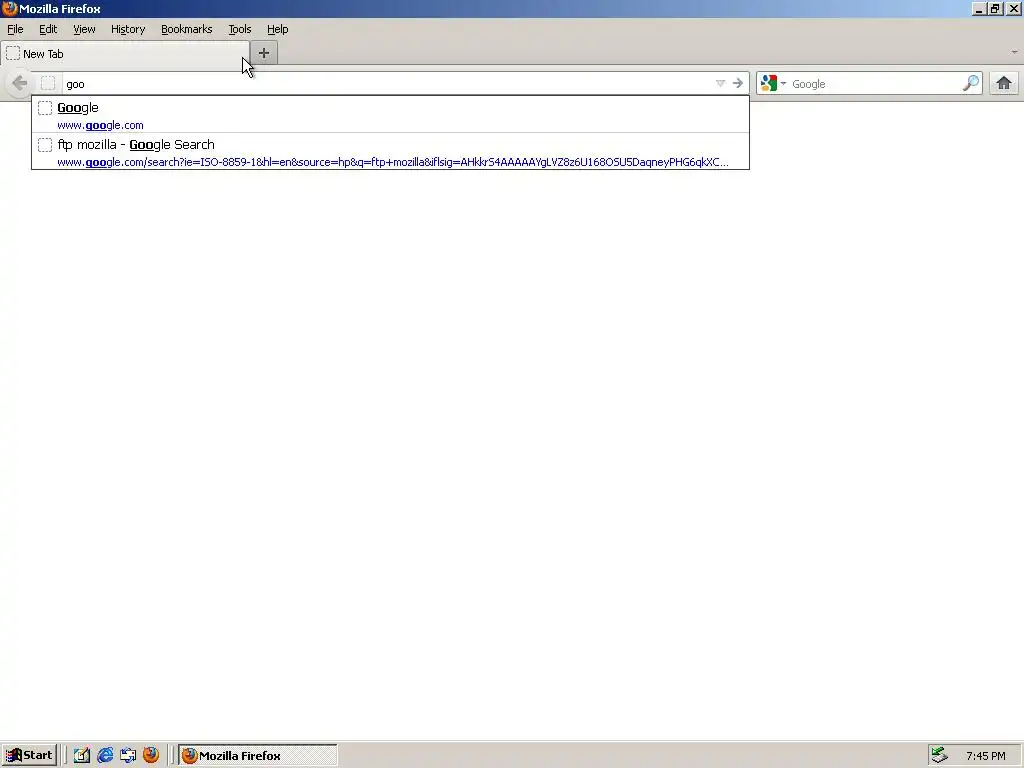Expand the list all tabs arrow
This screenshot has height=768, width=1024.
point(1014,52)
